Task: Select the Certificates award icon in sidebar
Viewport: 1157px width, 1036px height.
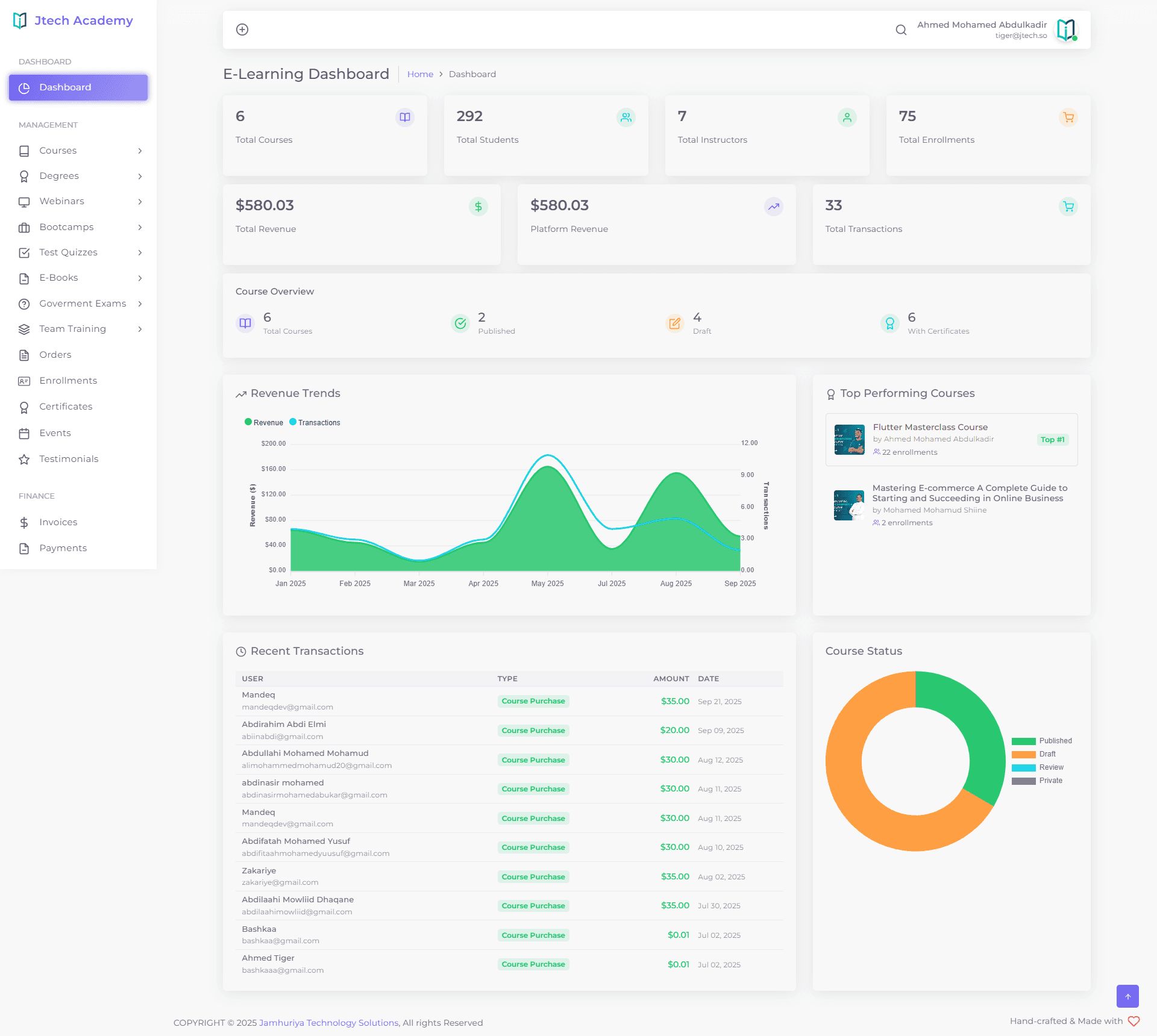Action: click(x=24, y=407)
